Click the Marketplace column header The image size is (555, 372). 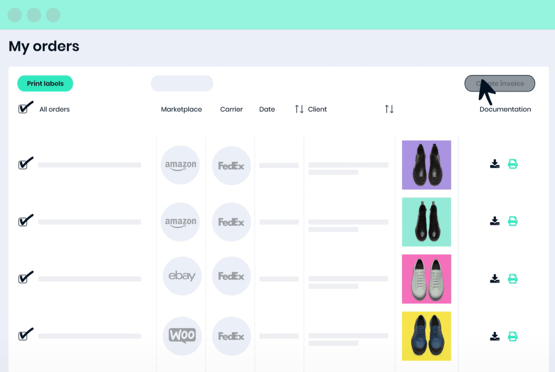pyautogui.click(x=181, y=109)
